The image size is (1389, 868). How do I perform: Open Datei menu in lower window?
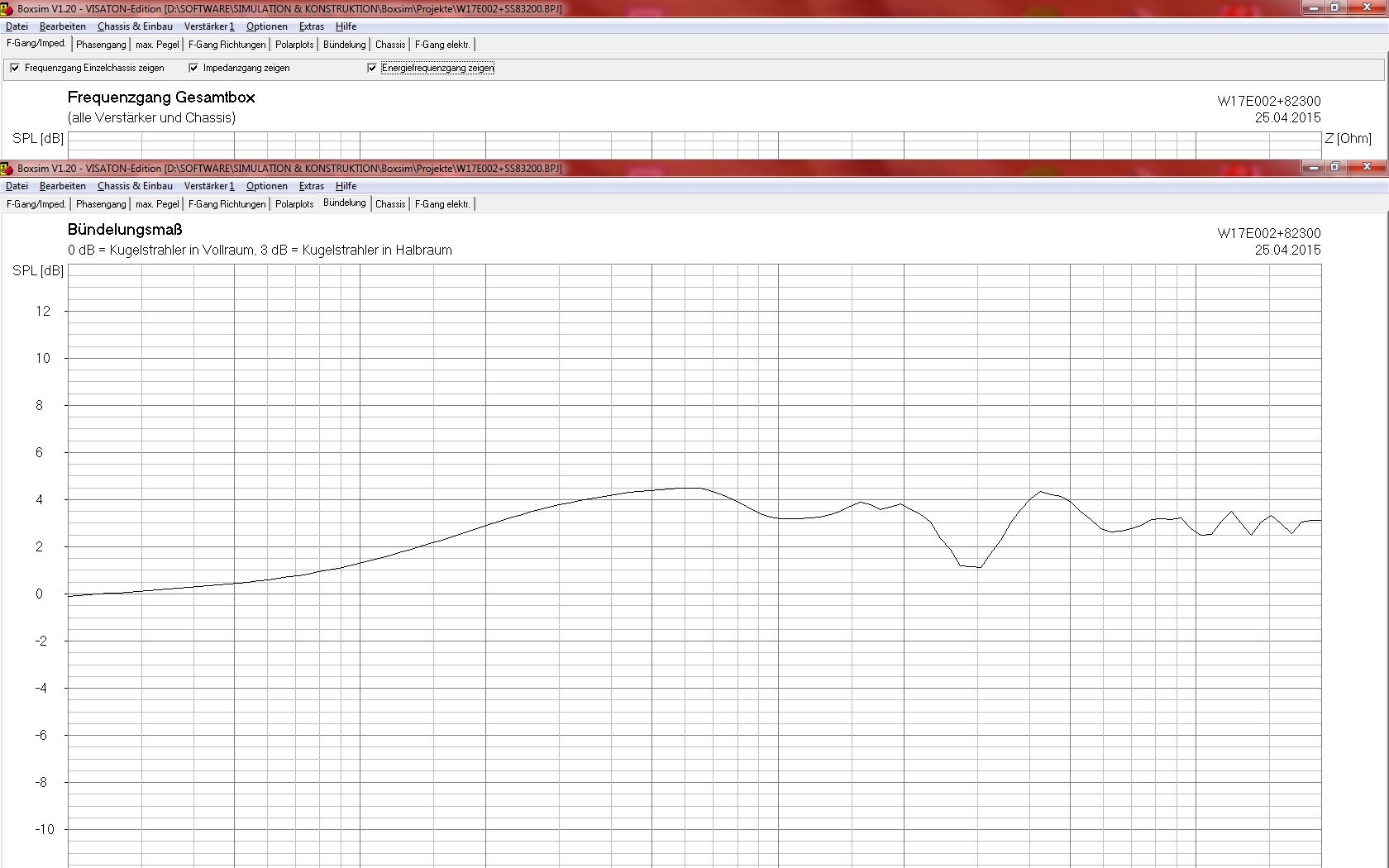tap(17, 186)
